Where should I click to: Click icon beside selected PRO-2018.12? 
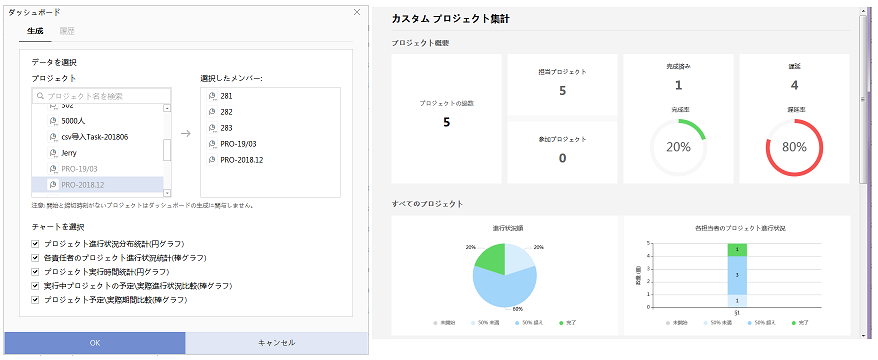pyautogui.click(x=212, y=160)
